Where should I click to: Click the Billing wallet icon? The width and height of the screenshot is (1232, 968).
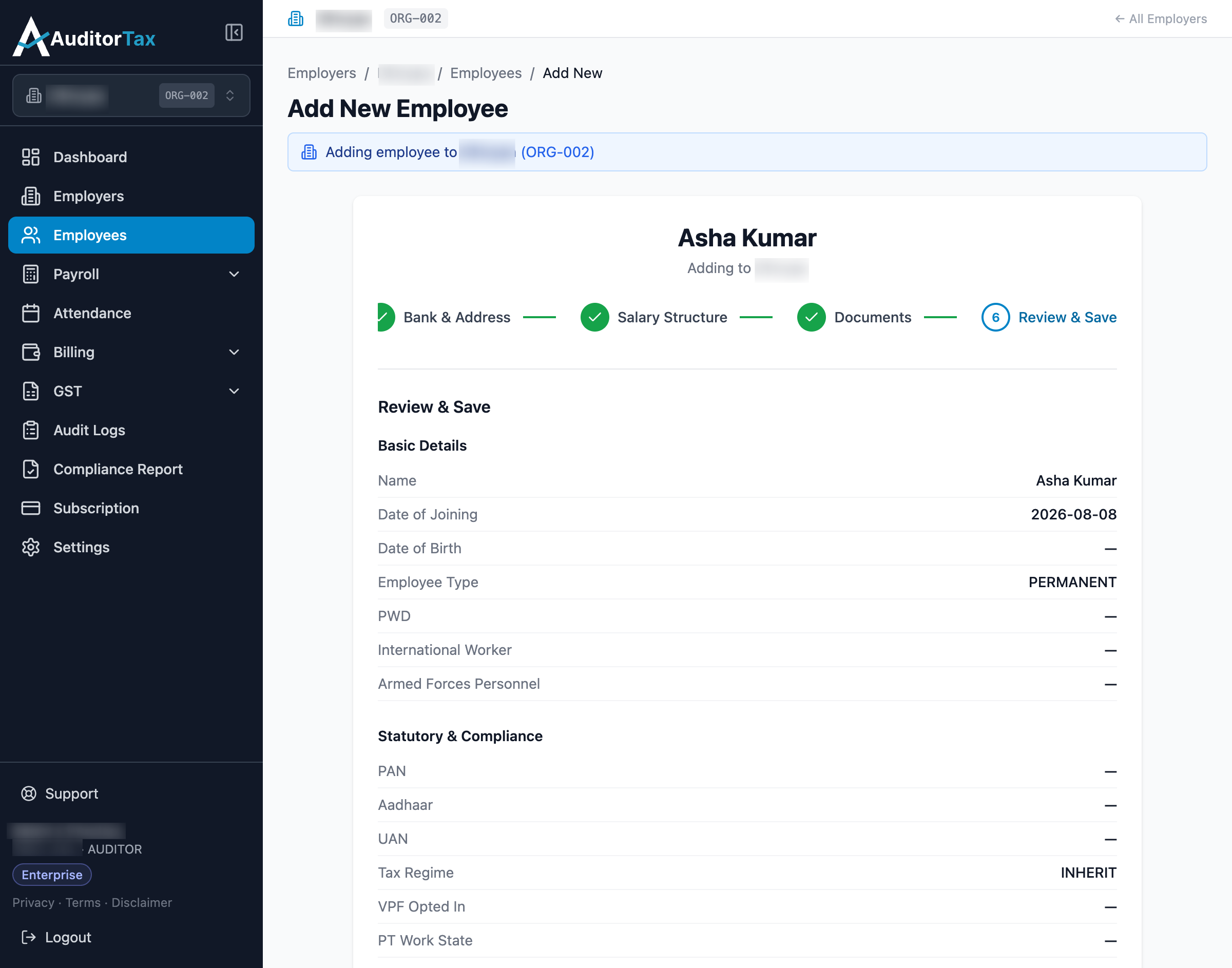tap(31, 352)
